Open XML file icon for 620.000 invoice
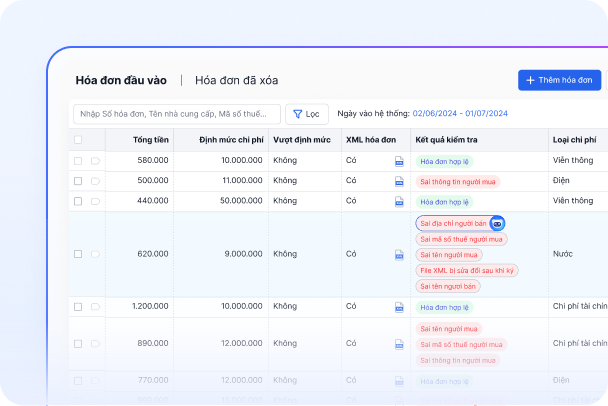The height and width of the screenshot is (406, 608). [399, 255]
